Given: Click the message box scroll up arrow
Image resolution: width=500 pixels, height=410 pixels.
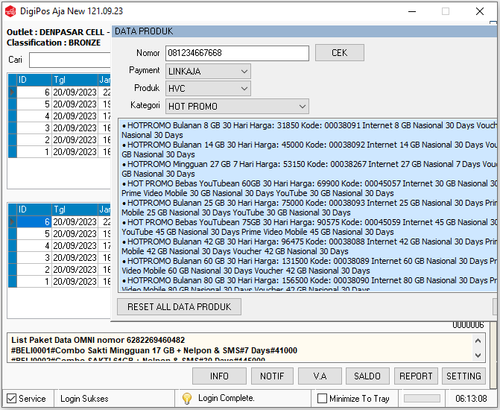Looking at the screenshot, I should coord(478,341).
